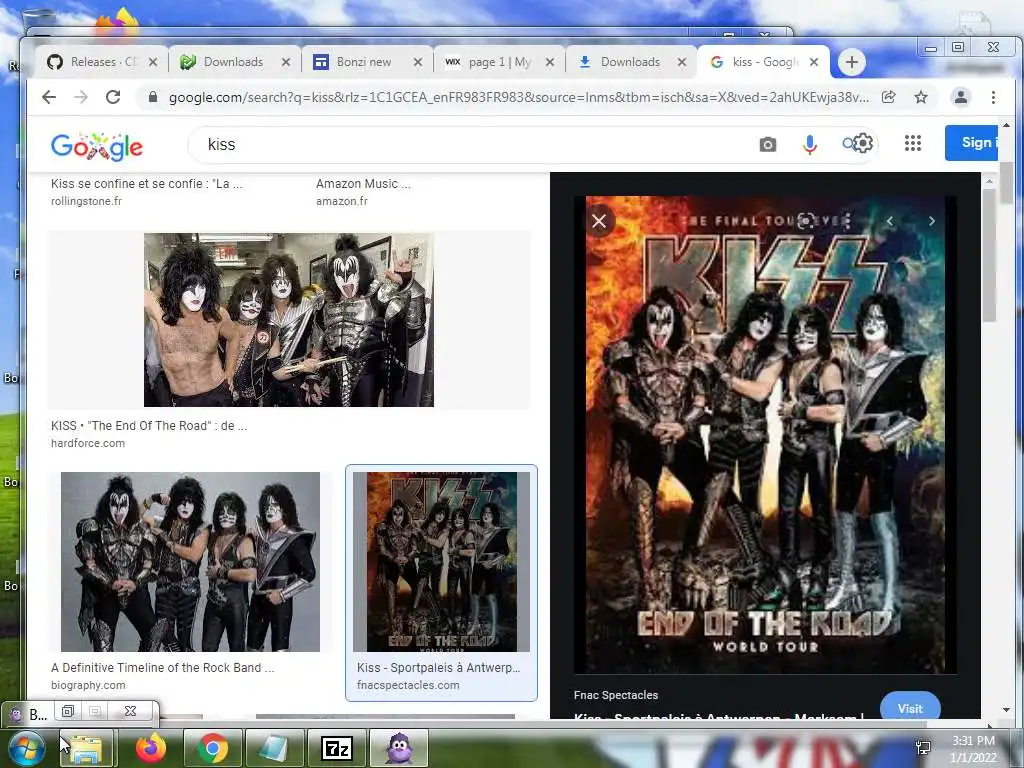This screenshot has width=1024, height=768.
Task: Click Fnac Spectacles source label
Action: (616, 695)
